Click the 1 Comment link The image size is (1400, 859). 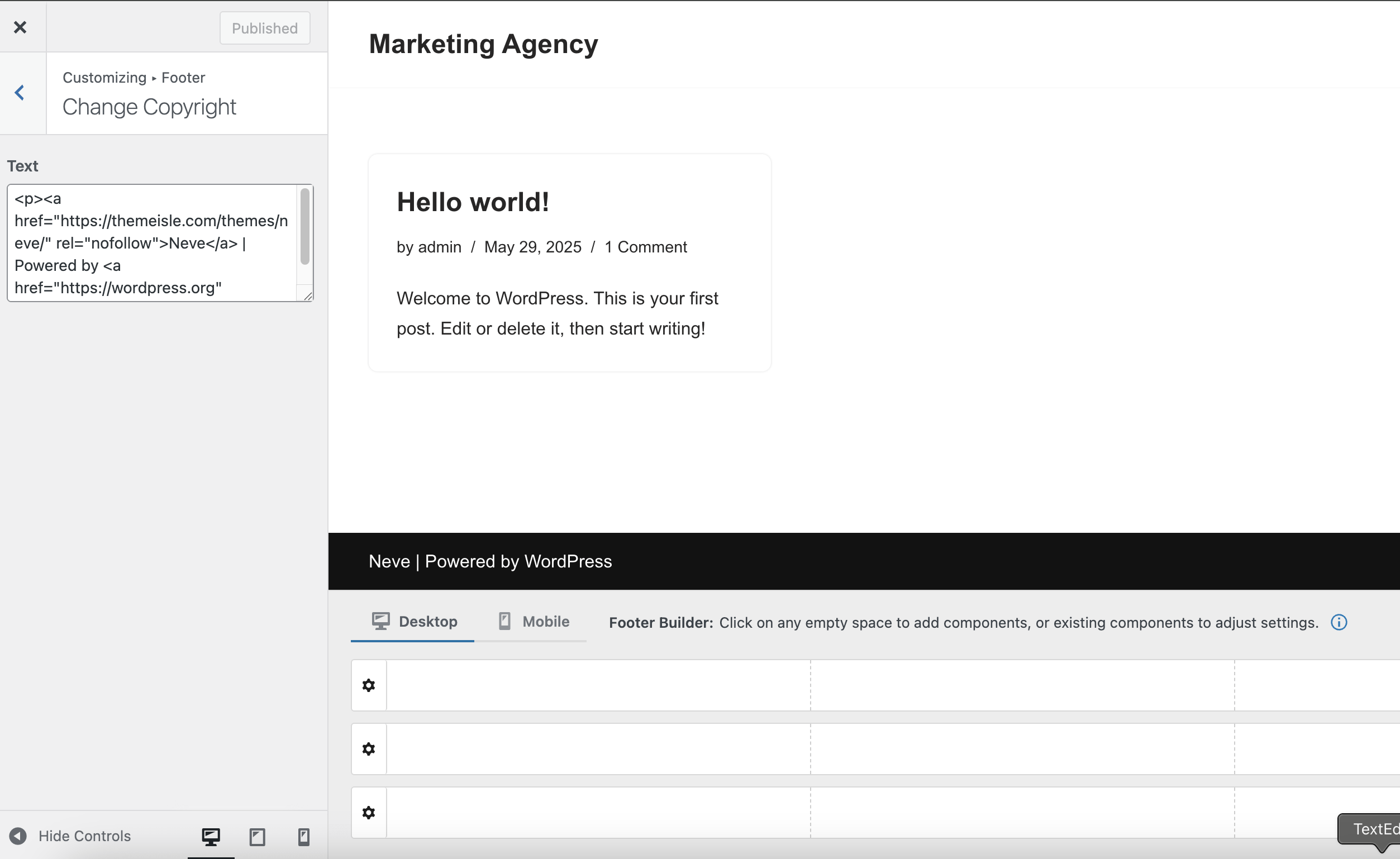coord(645,247)
